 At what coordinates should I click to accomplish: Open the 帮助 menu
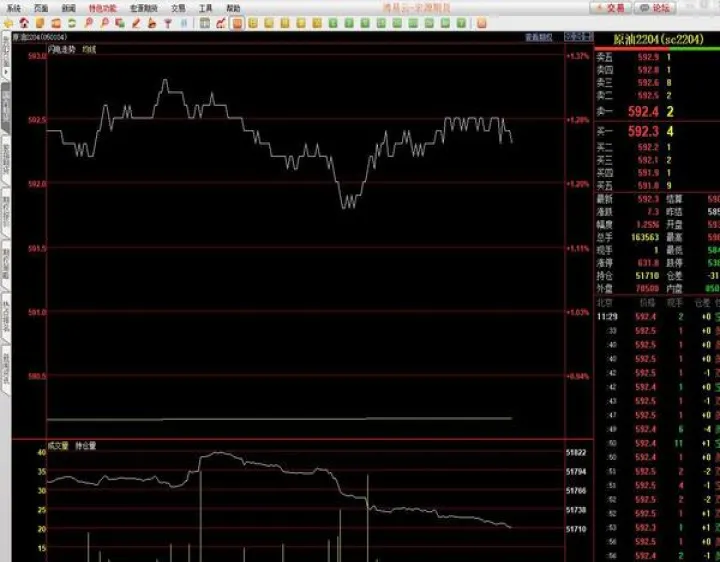click(233, 7)
